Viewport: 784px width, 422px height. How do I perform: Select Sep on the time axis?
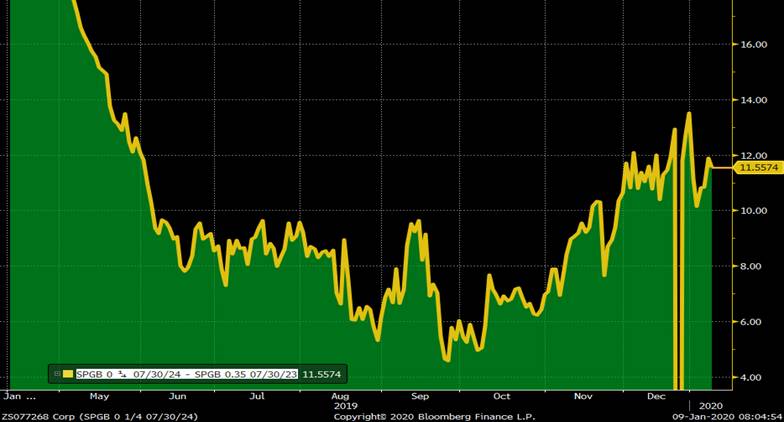pyautogui.click(x=420, y=396)
